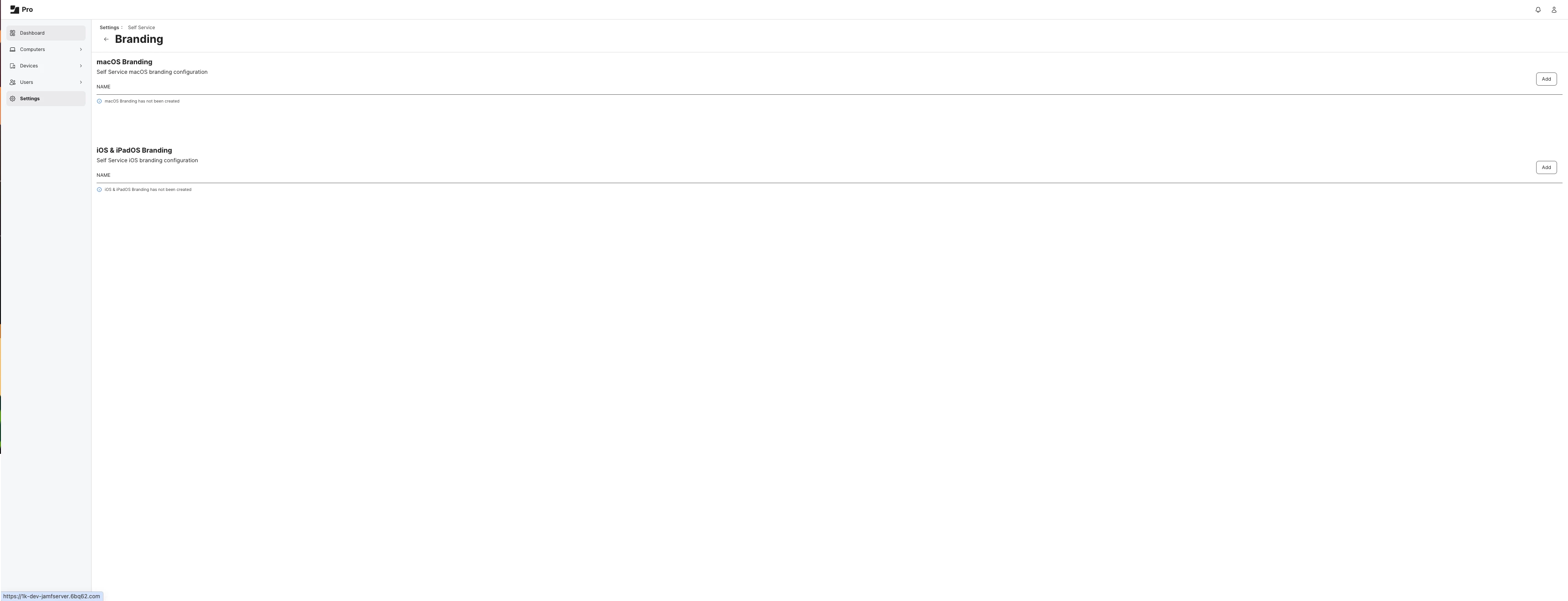
Task: Click the Jamf Pro logo
Action: coord(21,10)
